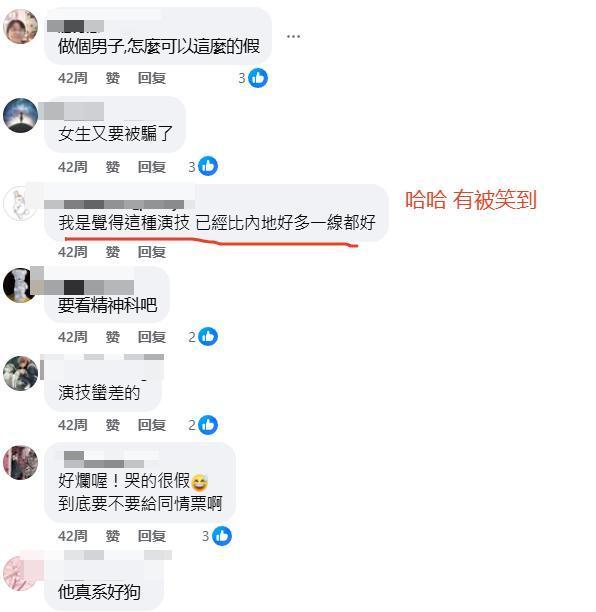
Task: Open the three-dot menu beside first comment
Action: tap(293, 36)
